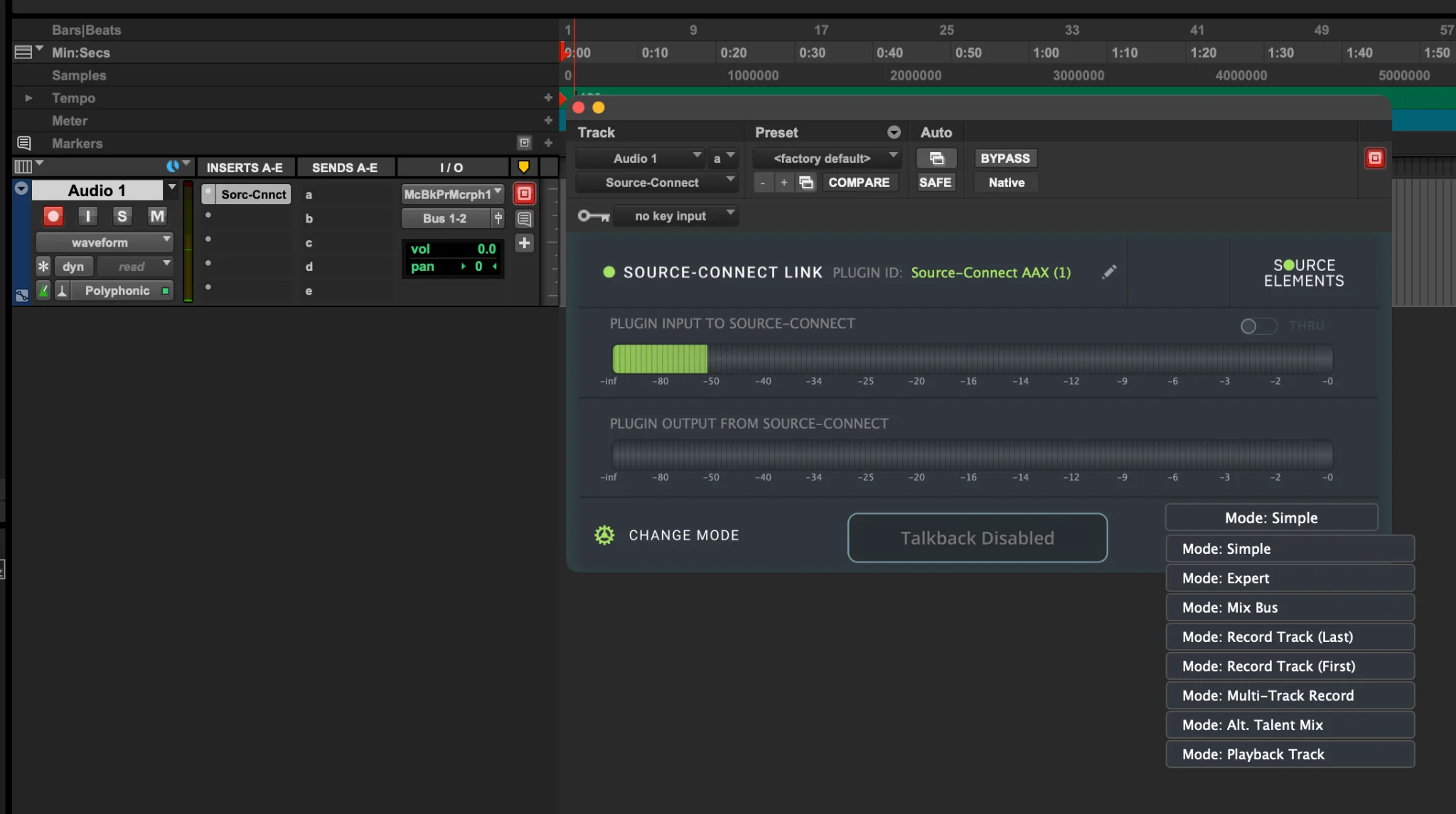Toggle input monitoring on Audio 1
This screenshot has width=1456, height=814.
[x=87, y=216]
